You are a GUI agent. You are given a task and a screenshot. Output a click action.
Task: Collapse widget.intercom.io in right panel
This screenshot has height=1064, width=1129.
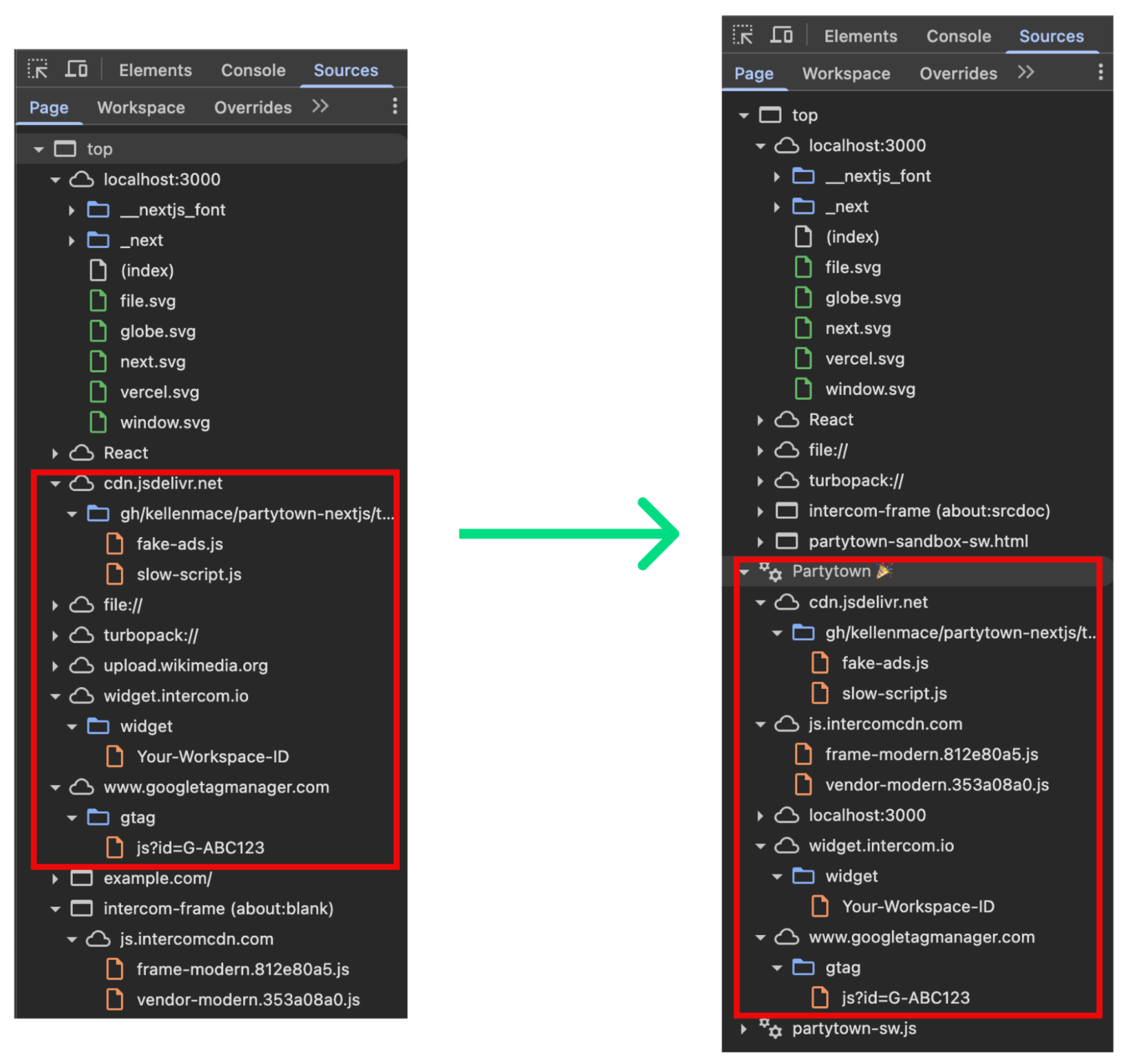tap(760, 845)
